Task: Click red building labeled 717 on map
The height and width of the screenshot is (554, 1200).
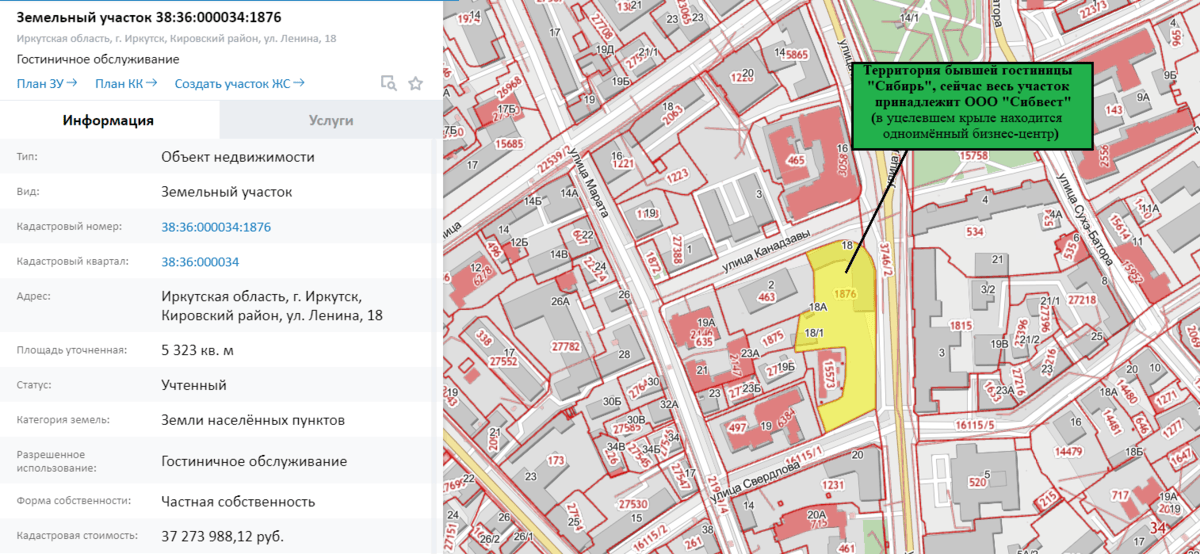Action: coord(1119,496)
